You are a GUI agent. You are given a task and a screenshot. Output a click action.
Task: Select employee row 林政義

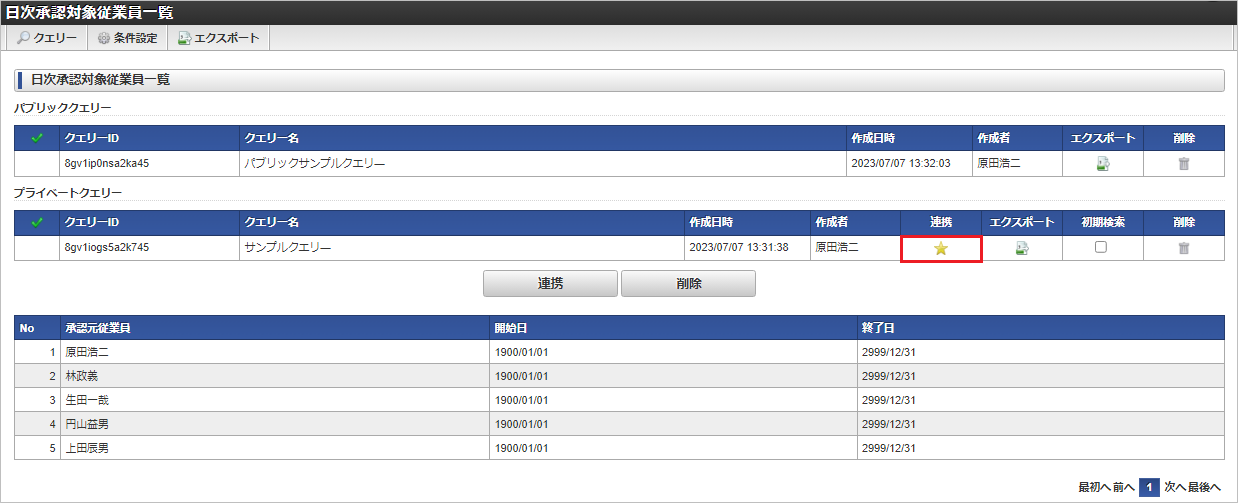pos(619,376)
